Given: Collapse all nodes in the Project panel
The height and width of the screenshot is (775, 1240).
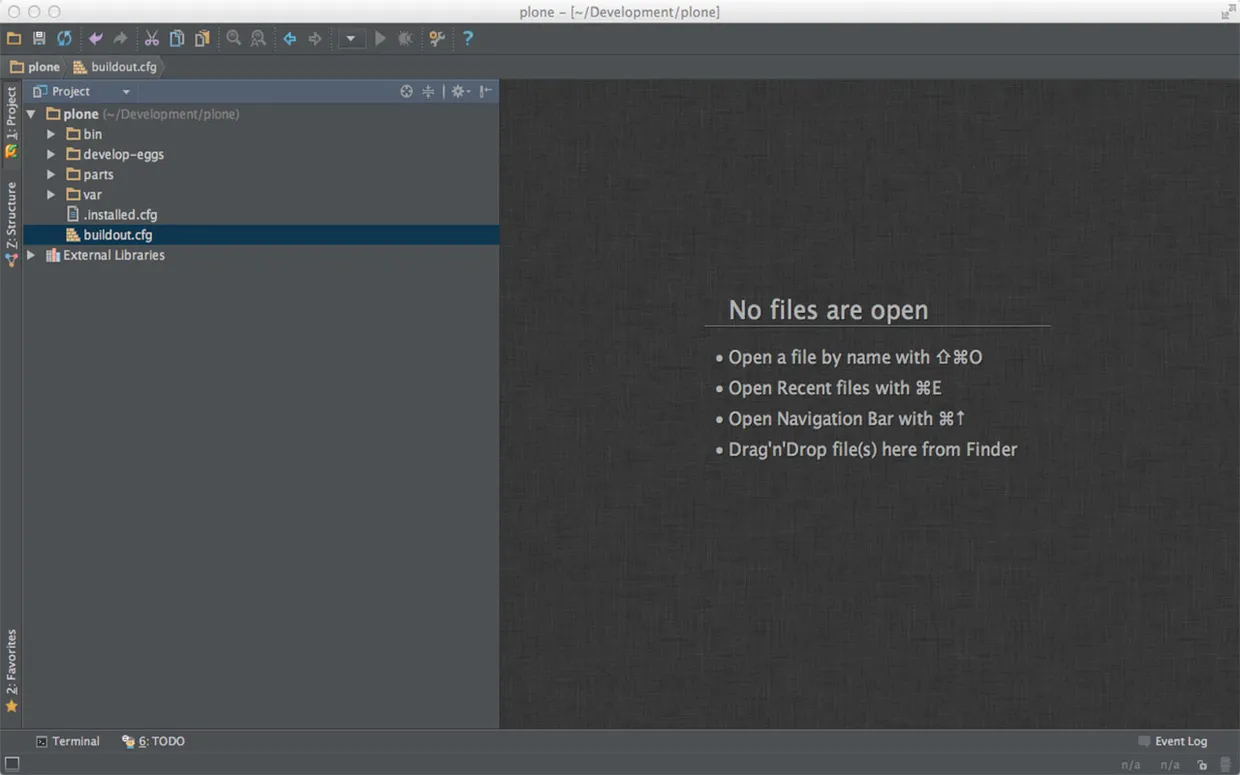Looking at the screenshot, I should tap(428, 91).
